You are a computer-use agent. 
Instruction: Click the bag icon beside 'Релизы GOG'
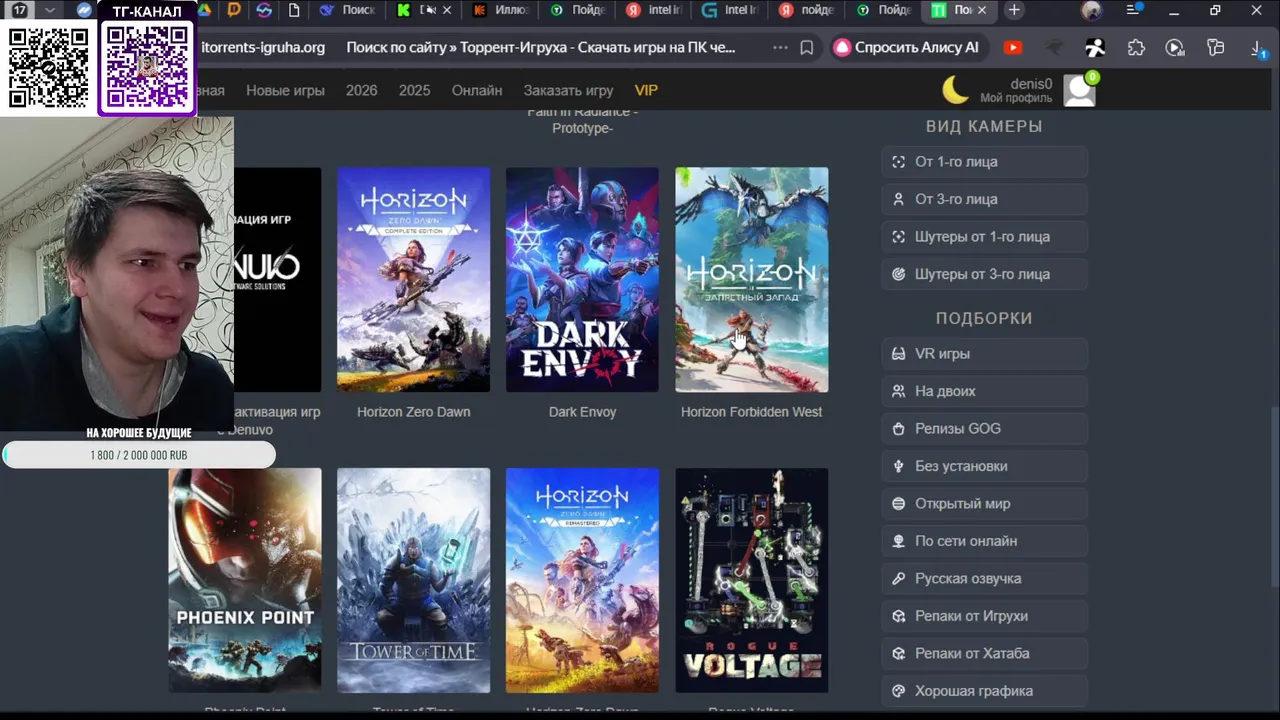tap(898, 429)
